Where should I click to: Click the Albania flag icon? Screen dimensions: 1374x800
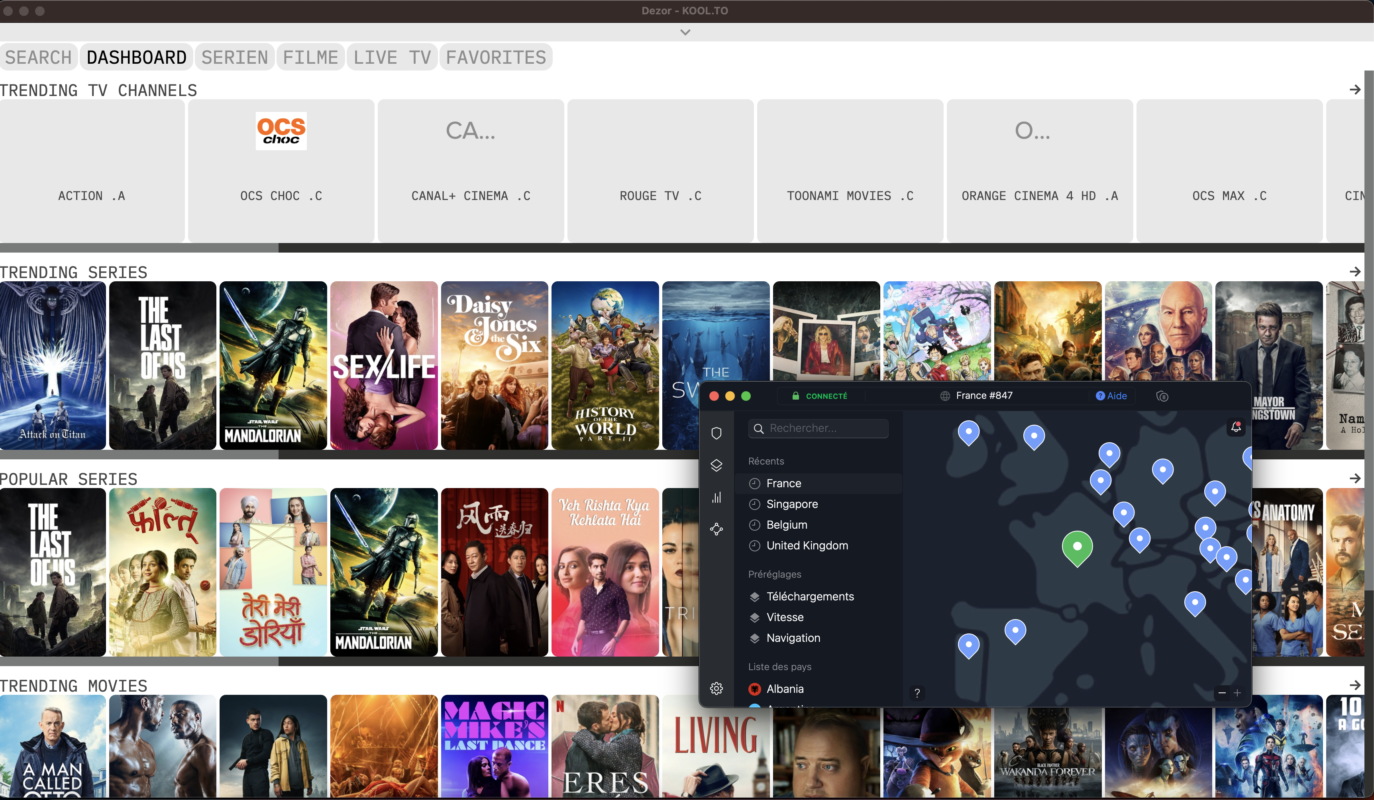coord(755,689)
